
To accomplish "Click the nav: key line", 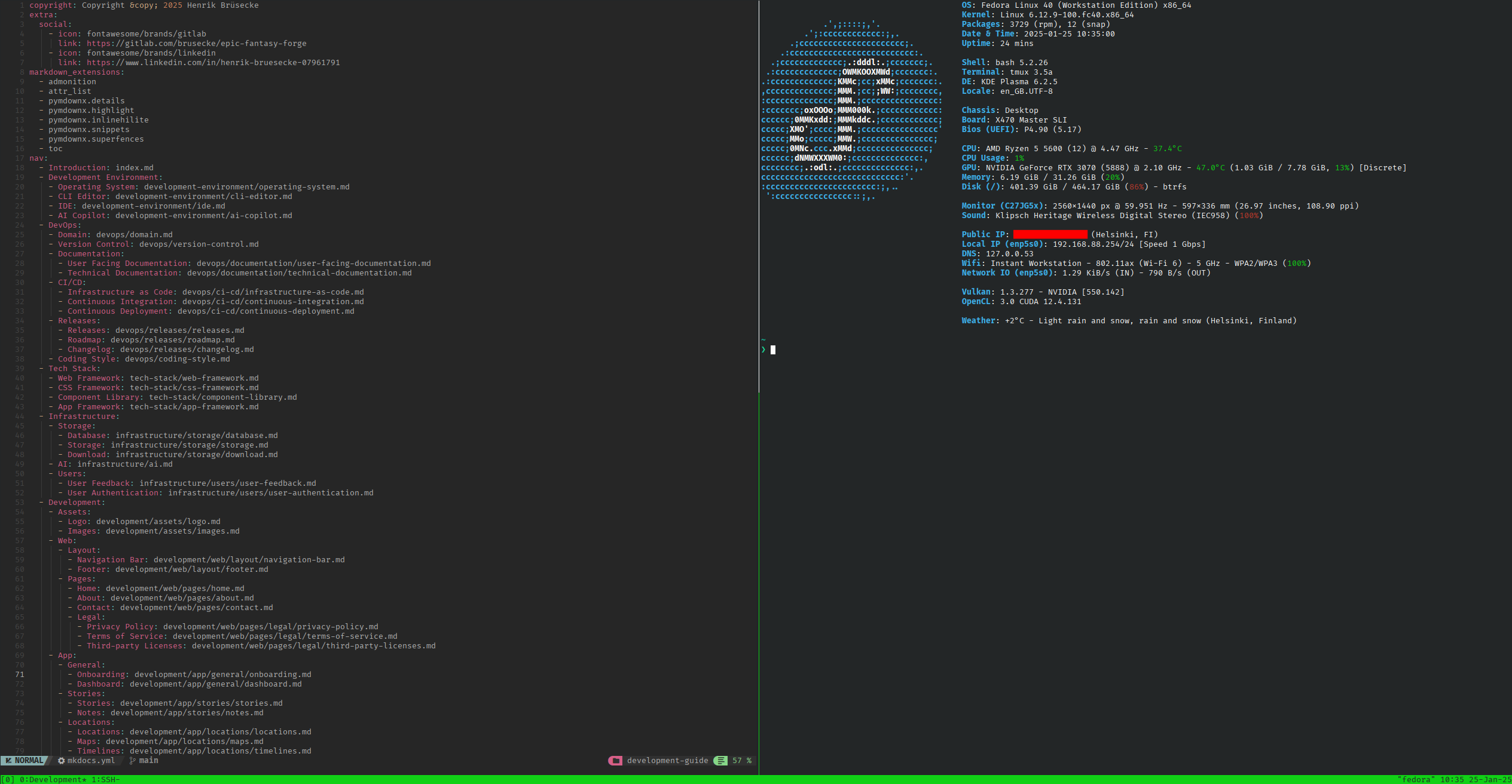I will coord(39,158).
